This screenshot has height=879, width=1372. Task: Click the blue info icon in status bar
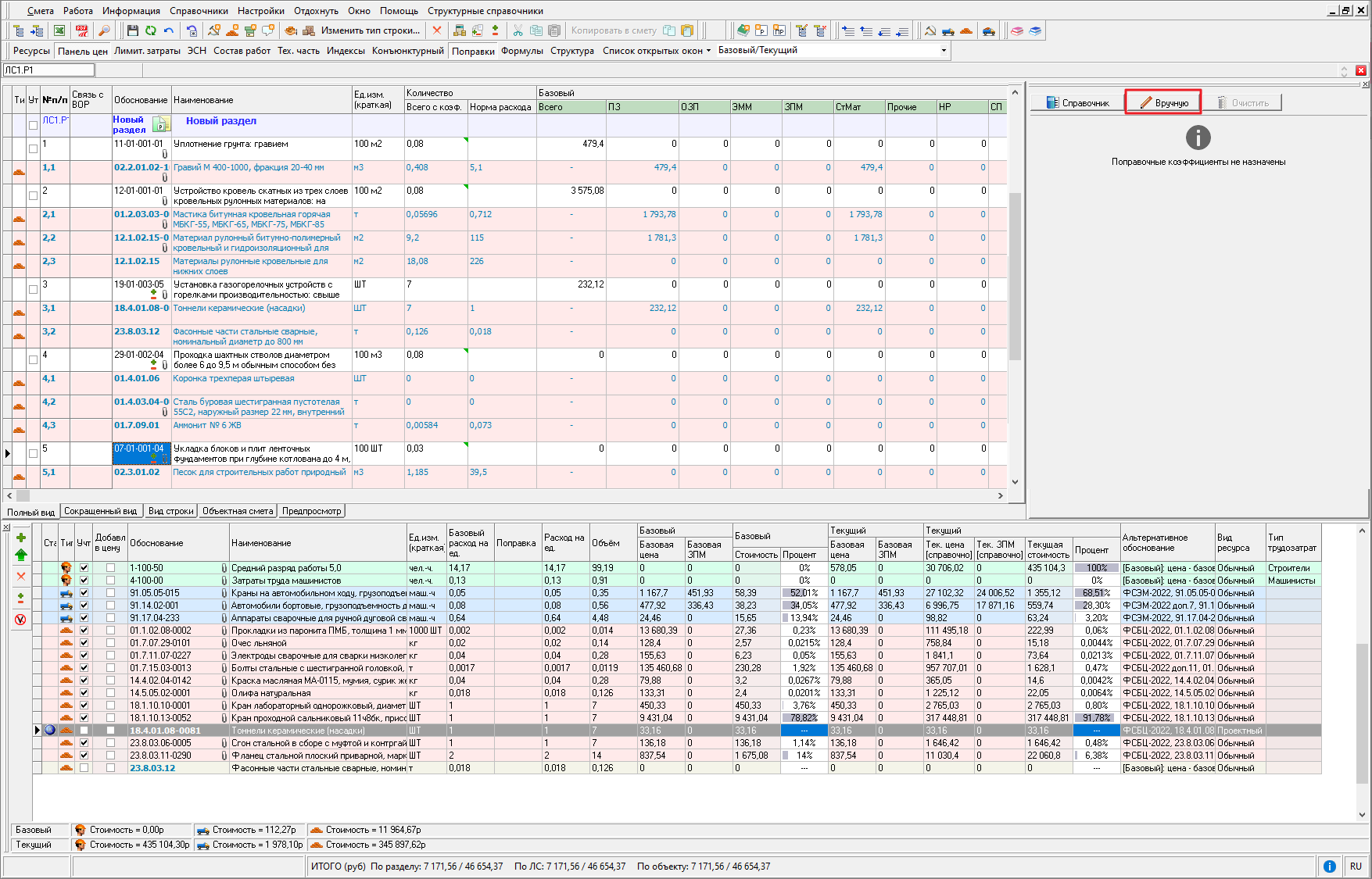coord(1329,866)
